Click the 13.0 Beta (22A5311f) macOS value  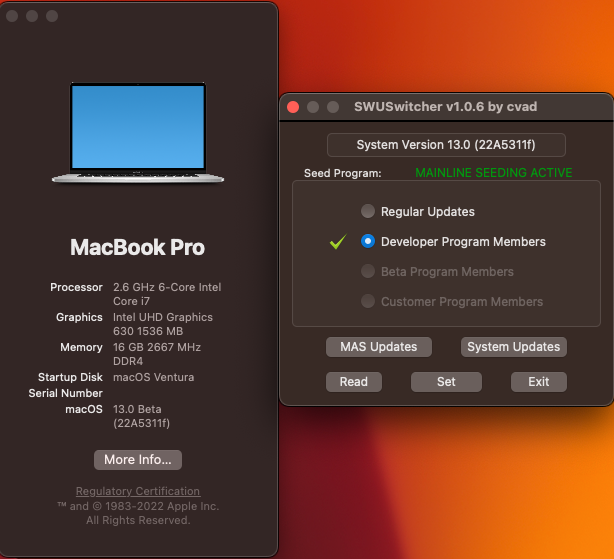coord(141,416)
